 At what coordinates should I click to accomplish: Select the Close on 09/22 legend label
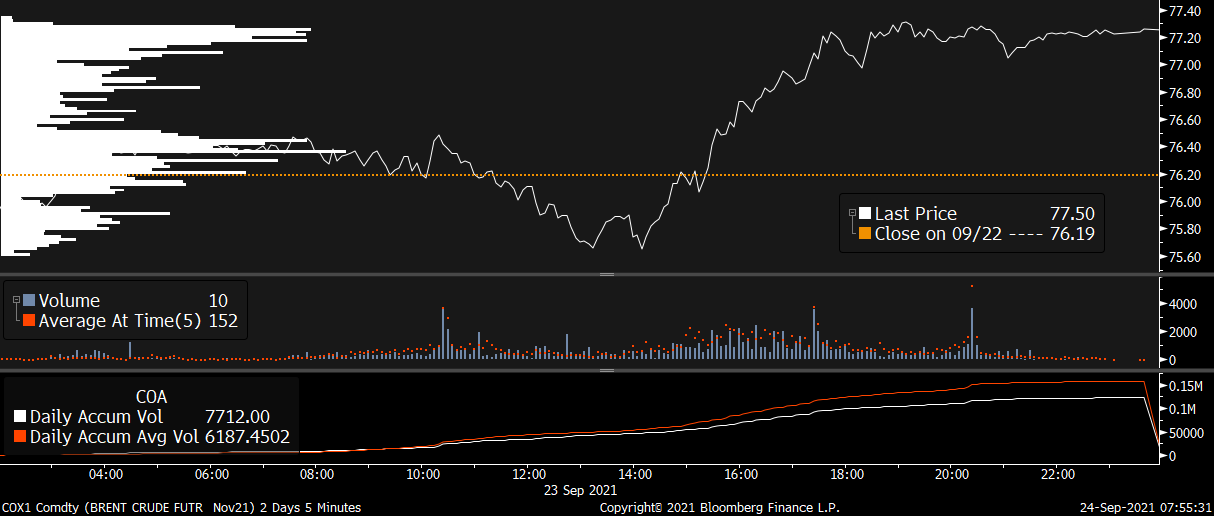click(x=938, y=234)
